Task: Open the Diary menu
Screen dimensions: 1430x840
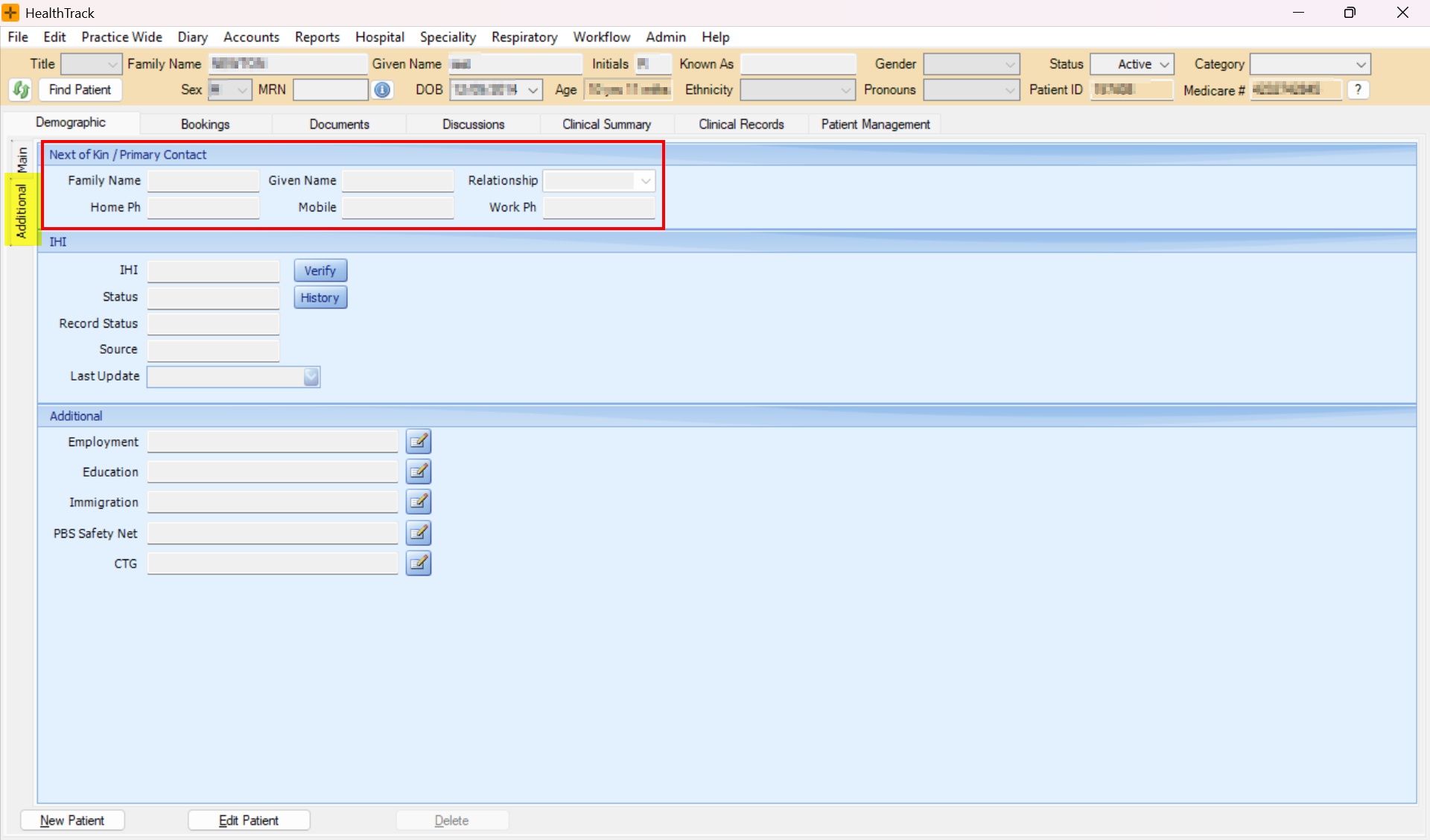Action: point(192,37)
